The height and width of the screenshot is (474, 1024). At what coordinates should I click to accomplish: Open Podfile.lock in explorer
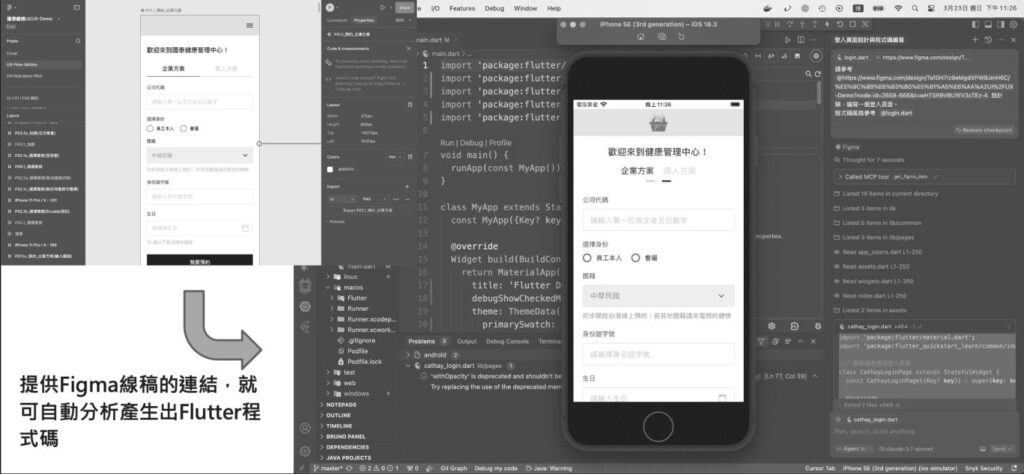[x=364, y=362]
